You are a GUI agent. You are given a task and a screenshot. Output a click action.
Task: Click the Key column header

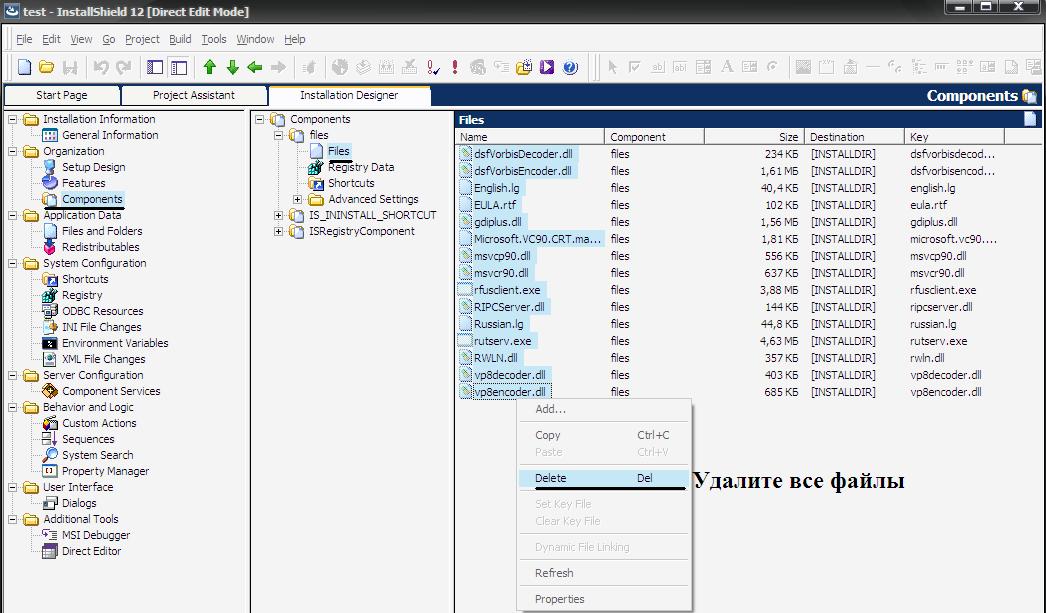[x=955, y=137]
